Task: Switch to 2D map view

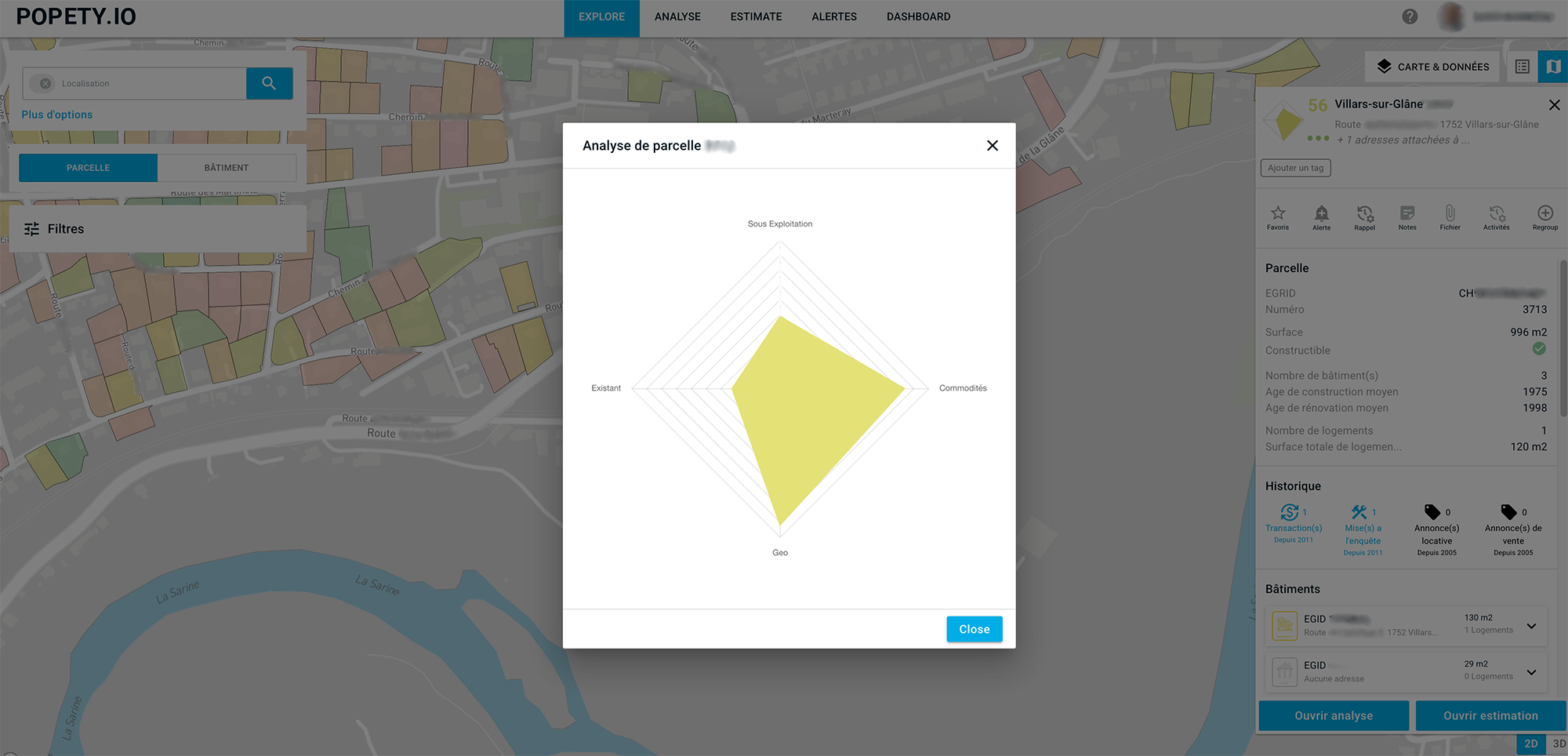Action: pyautogui.click(x=1530, y=743)
